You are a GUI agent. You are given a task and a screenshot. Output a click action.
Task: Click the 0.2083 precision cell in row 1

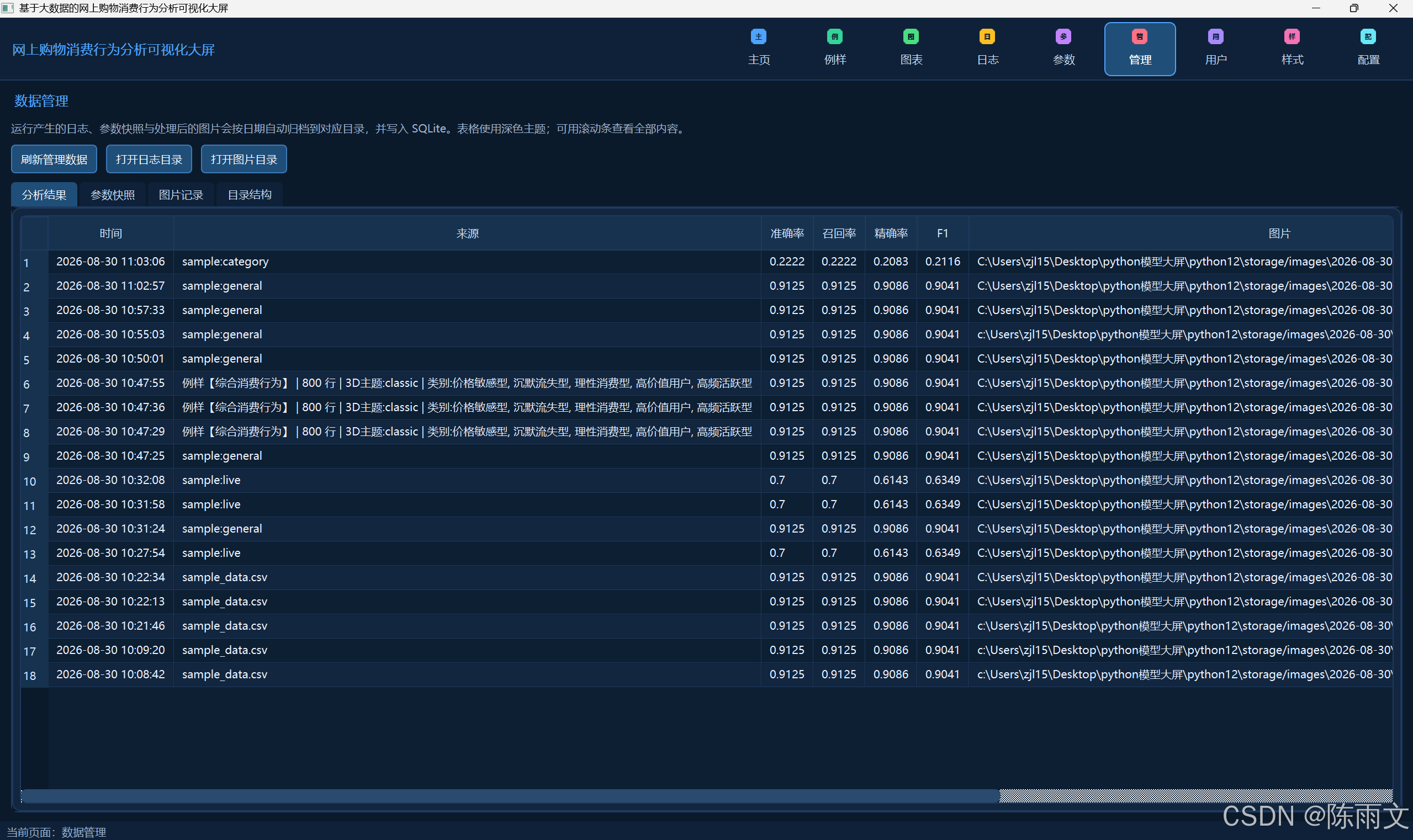pos(891,262)
